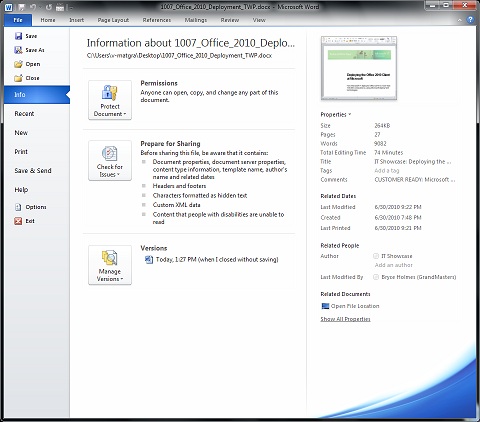Switch to the References tab
Screen dimensions: 480x422
click(x=157, y=20)
